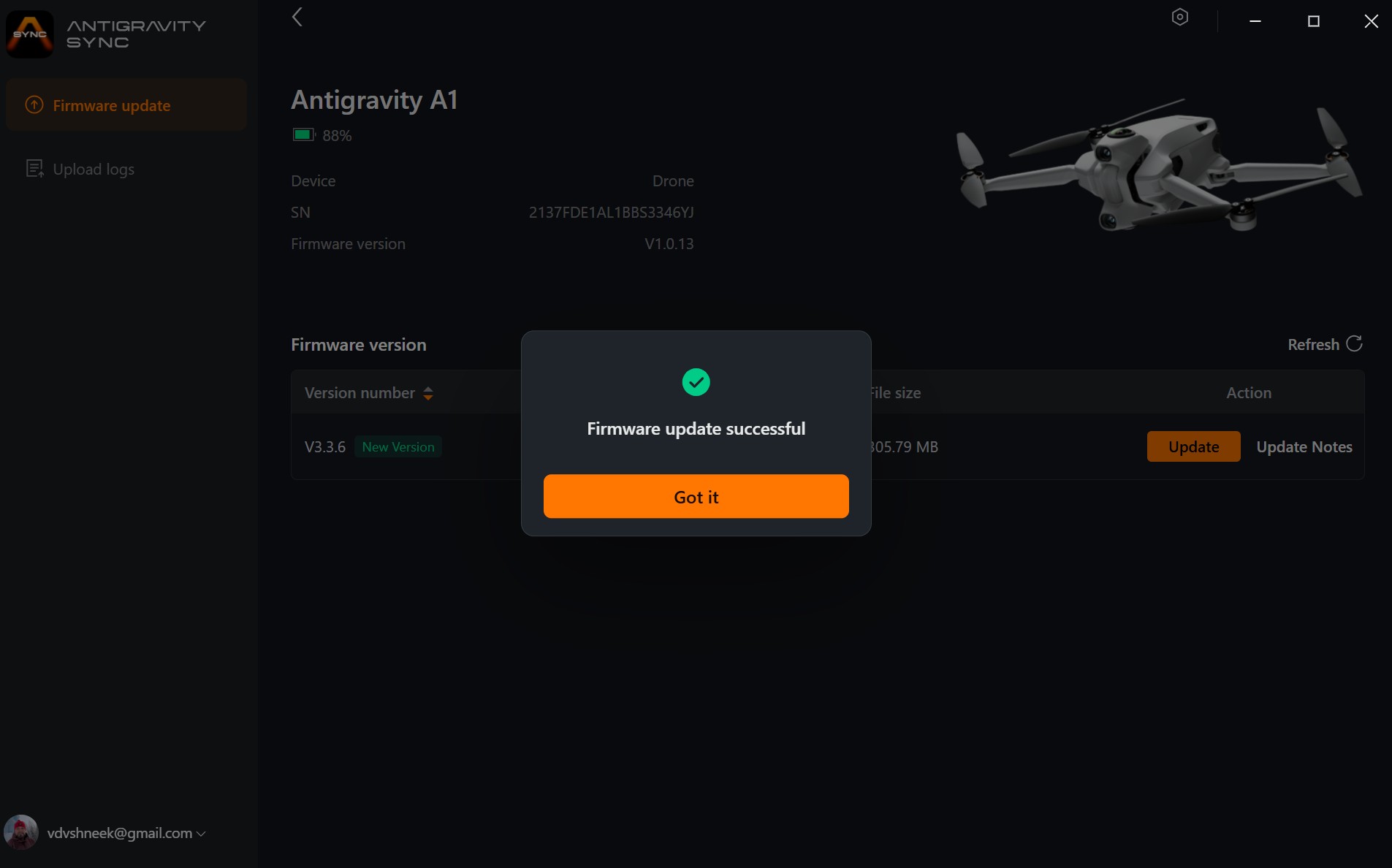Minimize the Antigravity Sync window

tap(1255, 21)
